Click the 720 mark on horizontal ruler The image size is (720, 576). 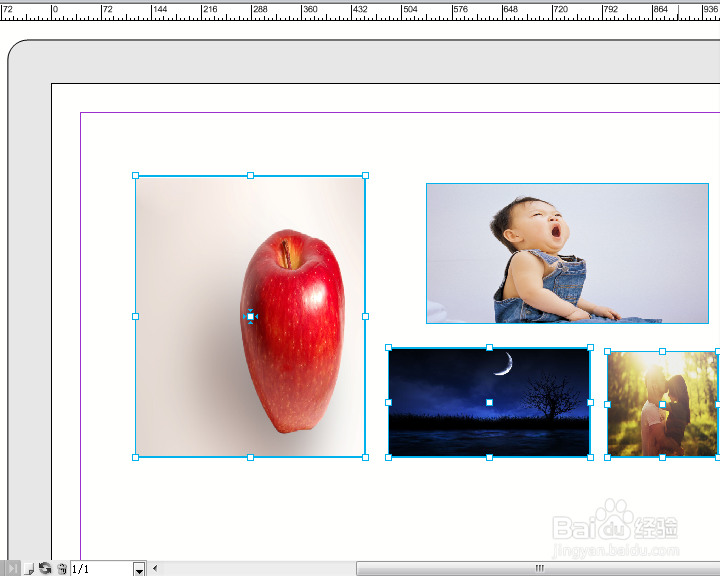pos(561,9)
